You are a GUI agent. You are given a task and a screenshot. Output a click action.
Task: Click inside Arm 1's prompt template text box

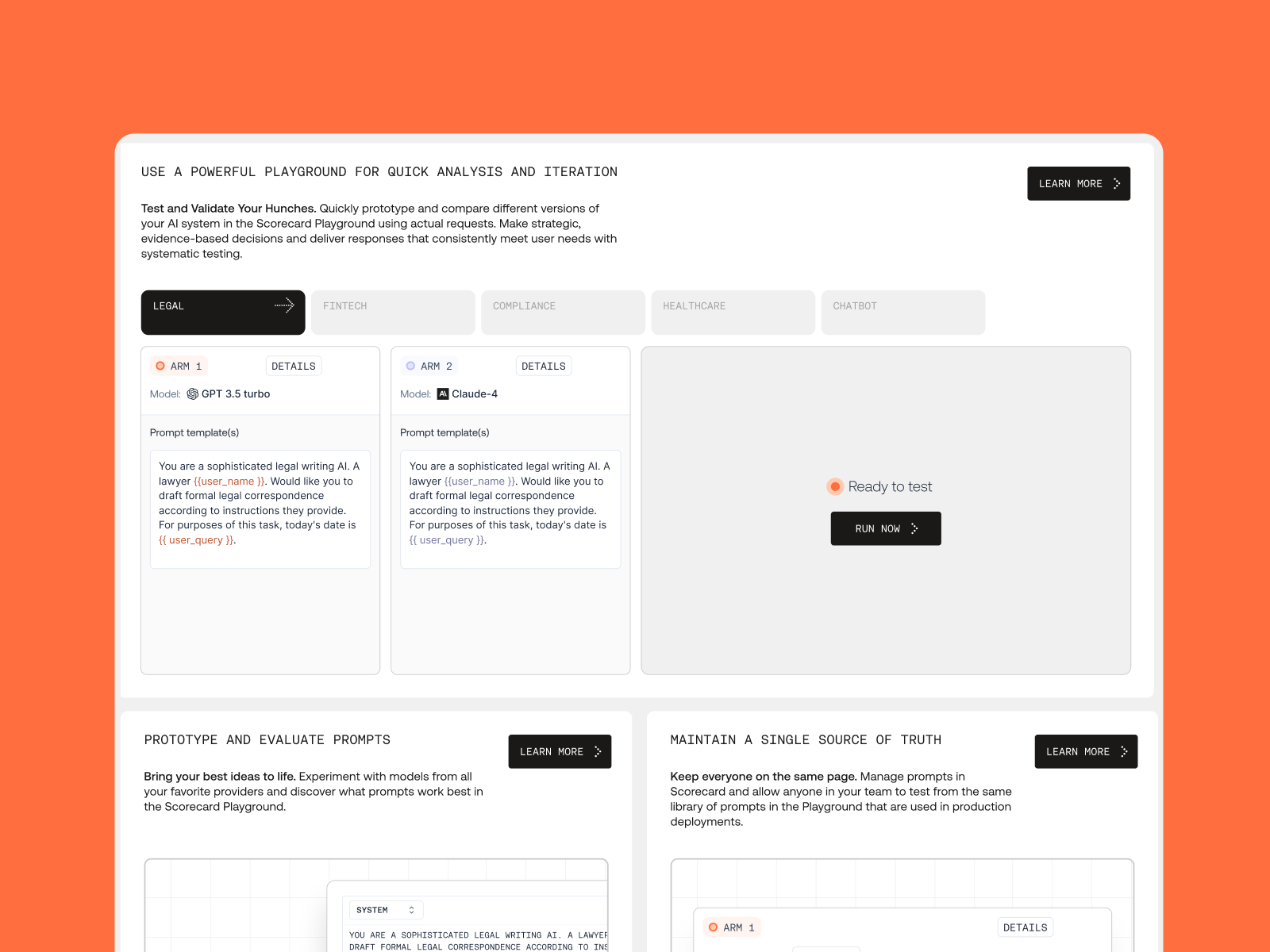click(x=260, y=508)
